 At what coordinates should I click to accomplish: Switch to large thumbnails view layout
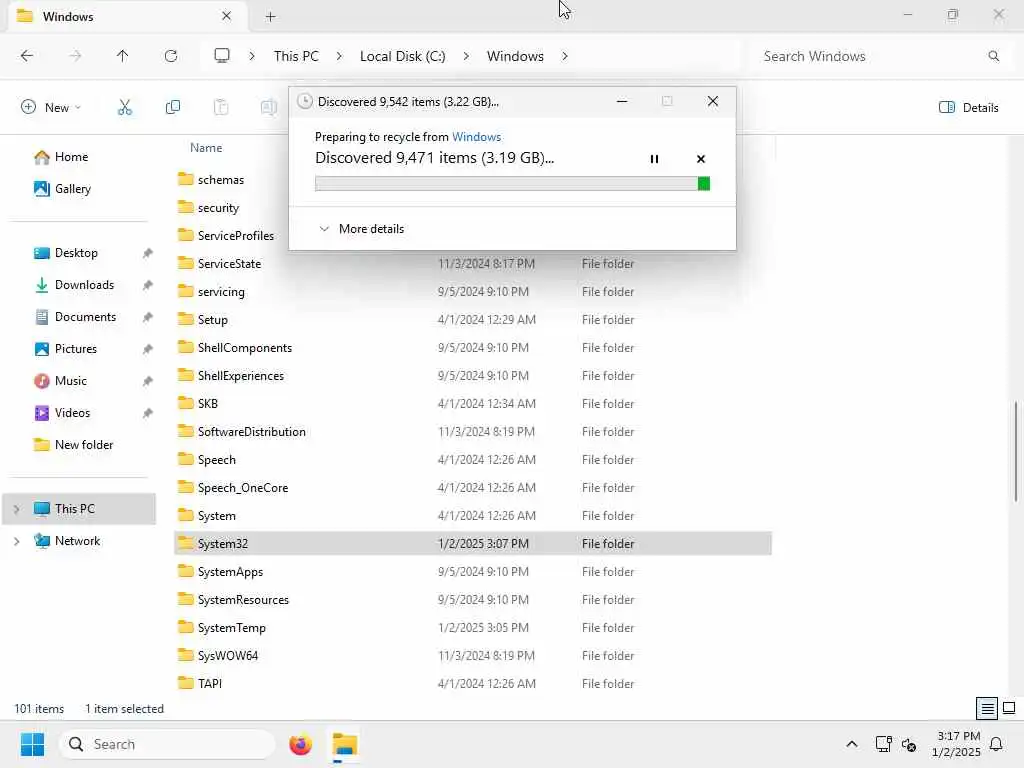coord(1009,708)
